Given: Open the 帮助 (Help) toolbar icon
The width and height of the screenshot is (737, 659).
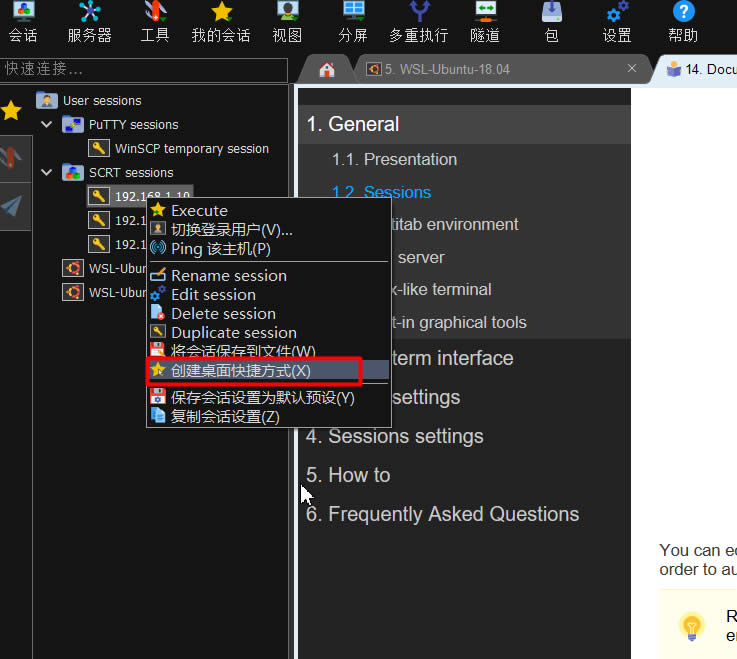Looking at the screenshot, I should (x=683, y=22).
